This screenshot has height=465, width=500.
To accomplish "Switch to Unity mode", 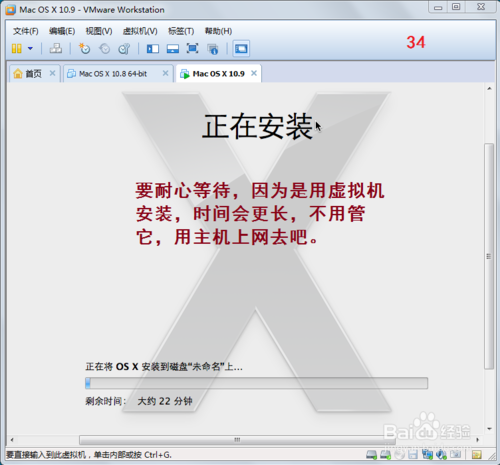I will 213,49.
